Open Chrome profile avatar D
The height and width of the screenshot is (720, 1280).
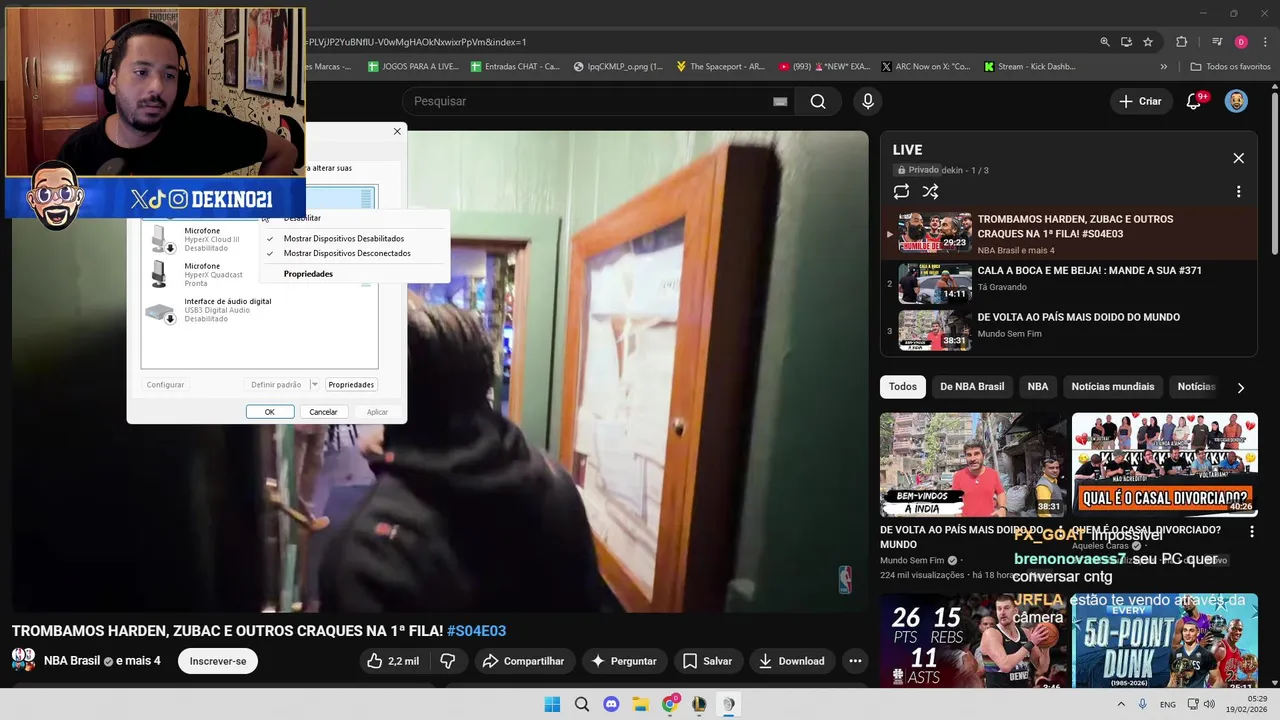(x=1241, y=42)
